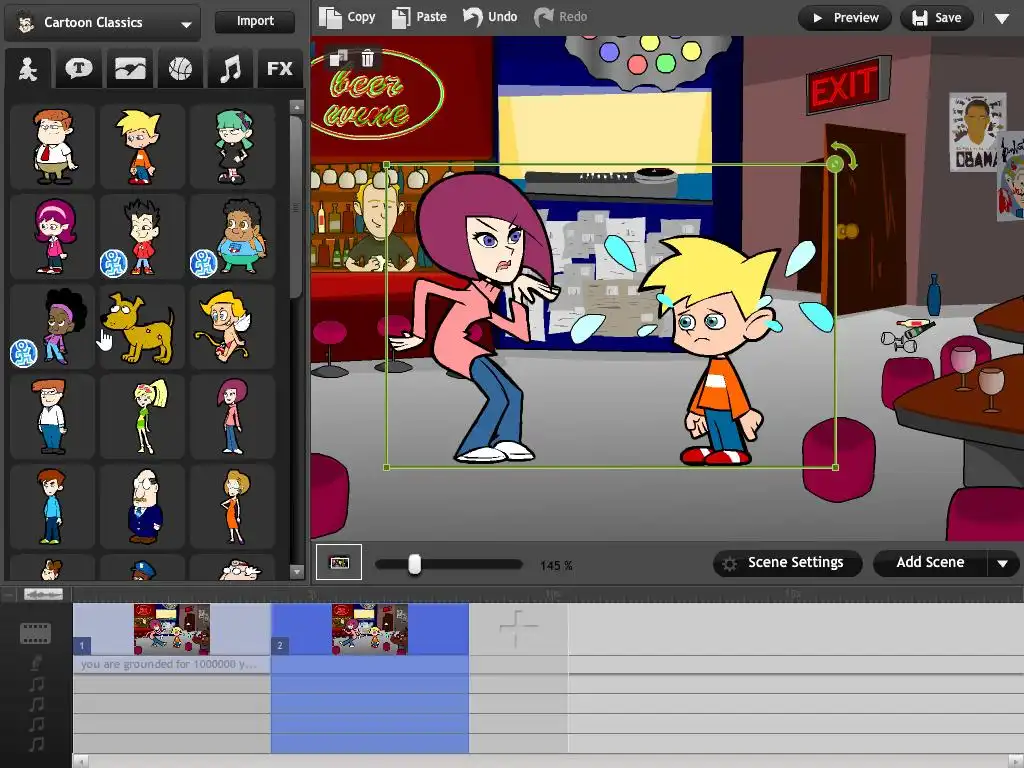Image resolution: width=1024 pixels, height=768 pixels.
Task: Click the add new scene plus placeholder
Action: [x=518, y=628]
